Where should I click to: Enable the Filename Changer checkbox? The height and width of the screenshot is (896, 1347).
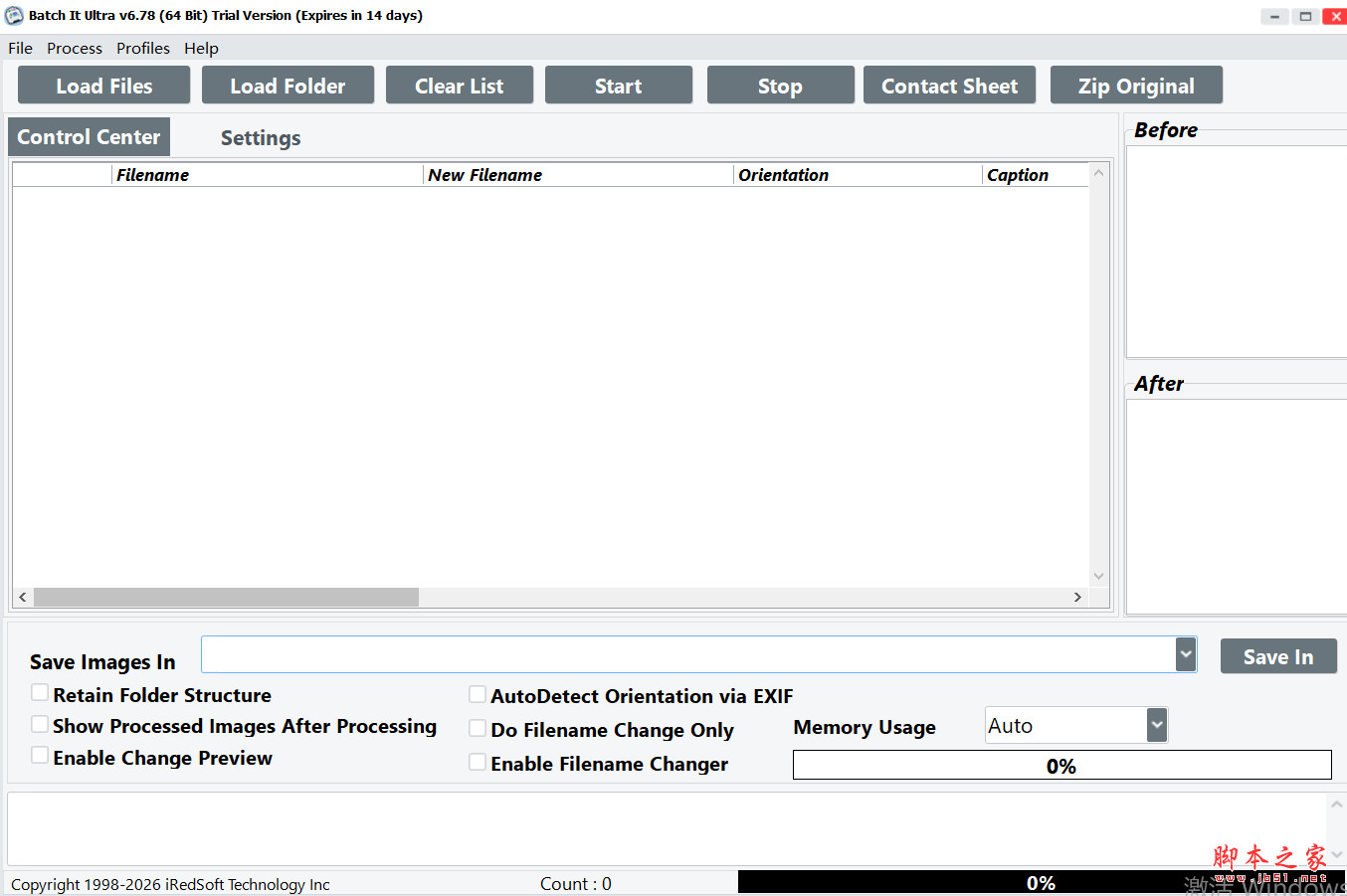point(478,762)
